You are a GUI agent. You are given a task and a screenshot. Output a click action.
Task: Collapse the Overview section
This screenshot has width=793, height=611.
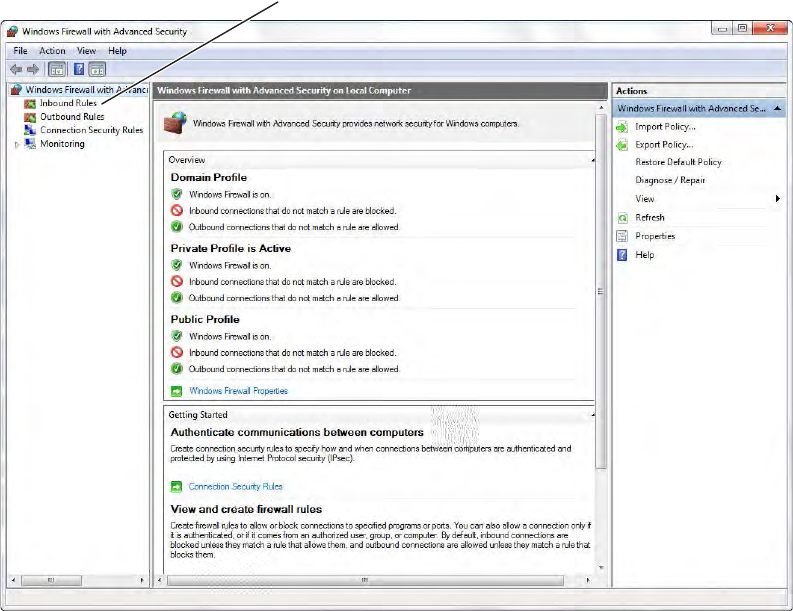click(593, 160)
